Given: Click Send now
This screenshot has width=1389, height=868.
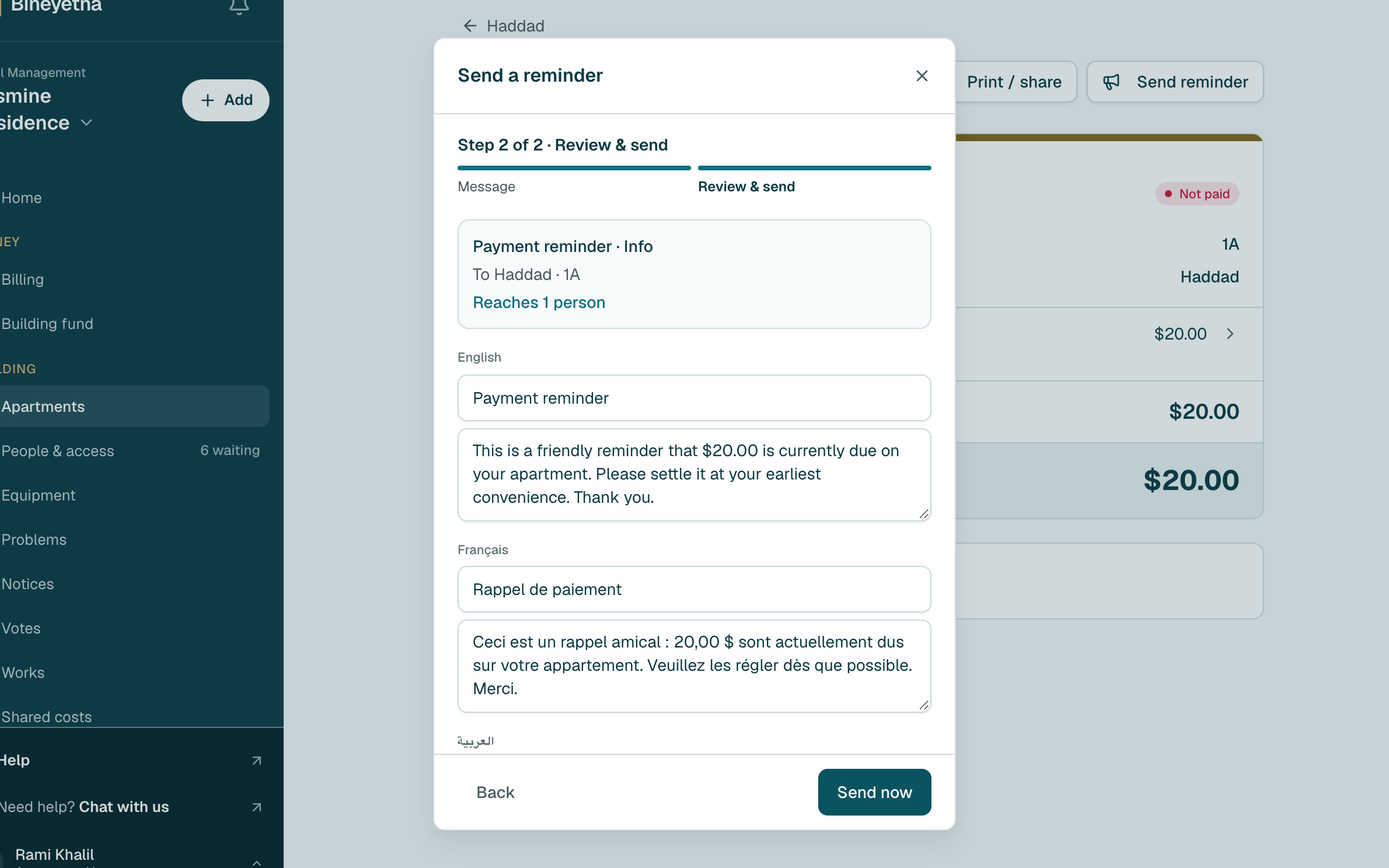Looking at the screenshot, I should [874, 792].
